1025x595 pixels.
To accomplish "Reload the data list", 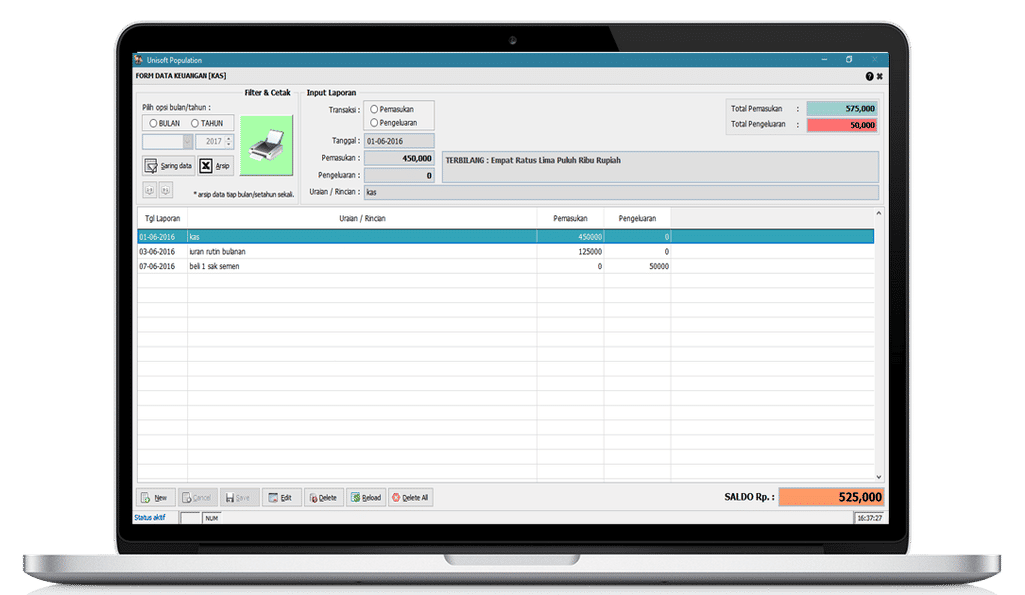I will pos(365,497).
